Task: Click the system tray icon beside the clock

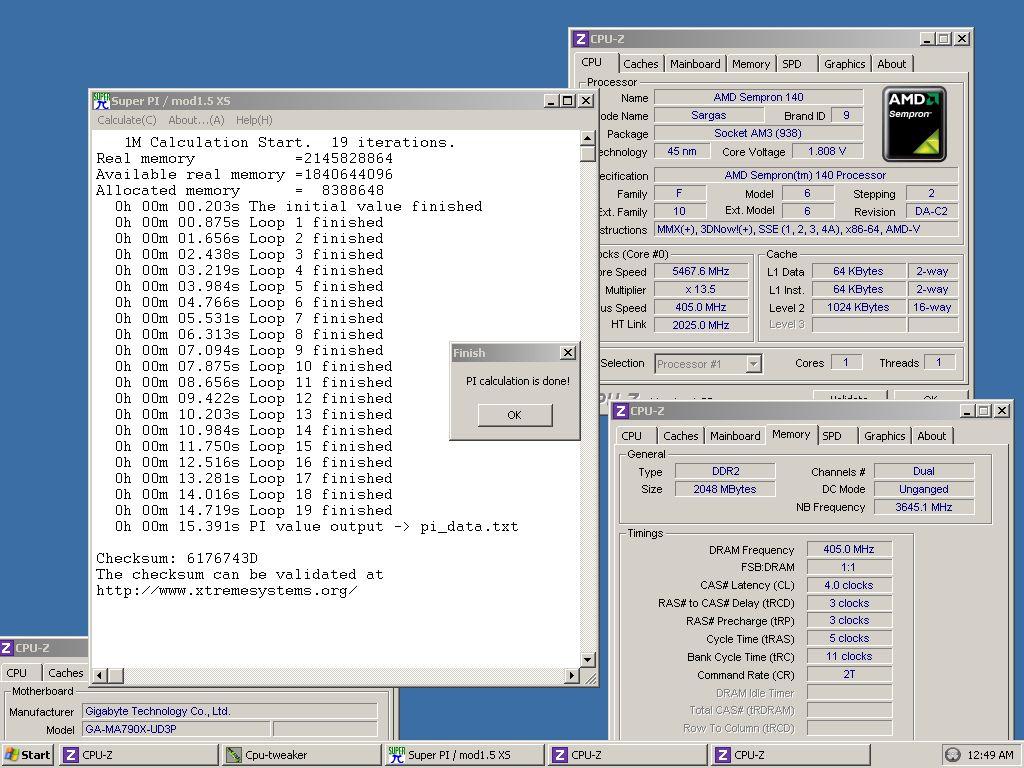Action: click(953, 755)
